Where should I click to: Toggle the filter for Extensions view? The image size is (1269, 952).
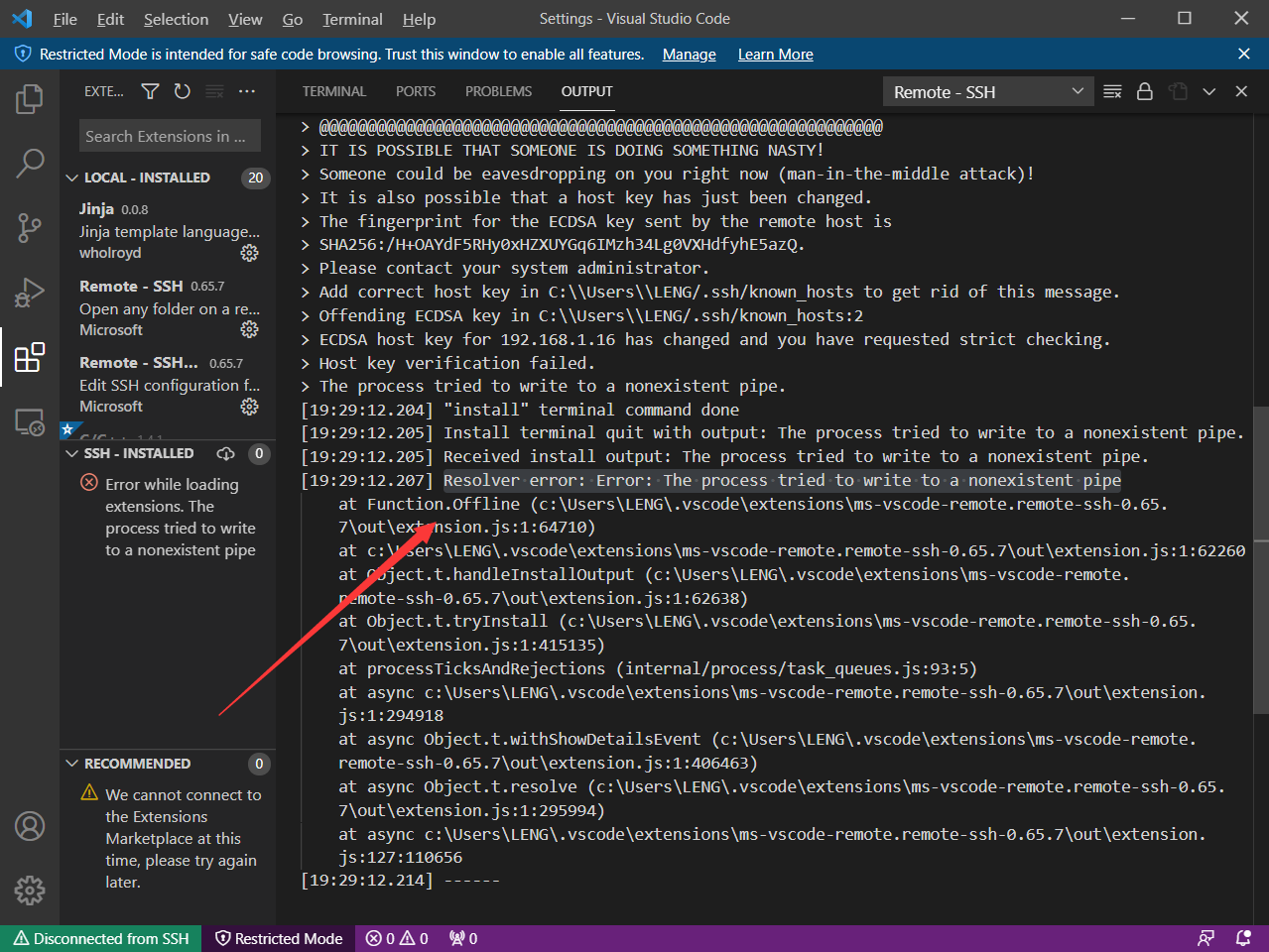(150, 90)
